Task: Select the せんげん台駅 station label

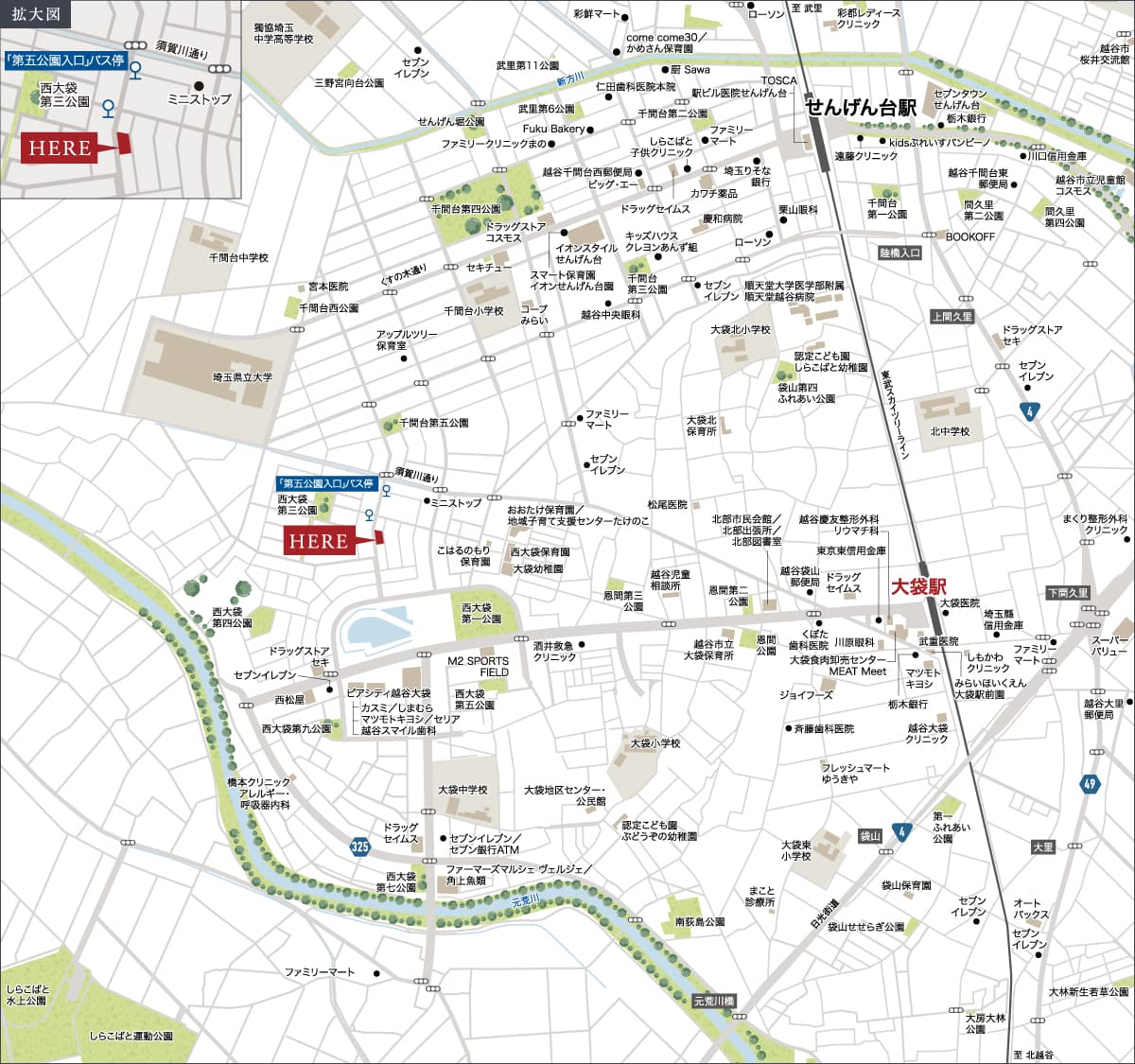Action: 861,109
